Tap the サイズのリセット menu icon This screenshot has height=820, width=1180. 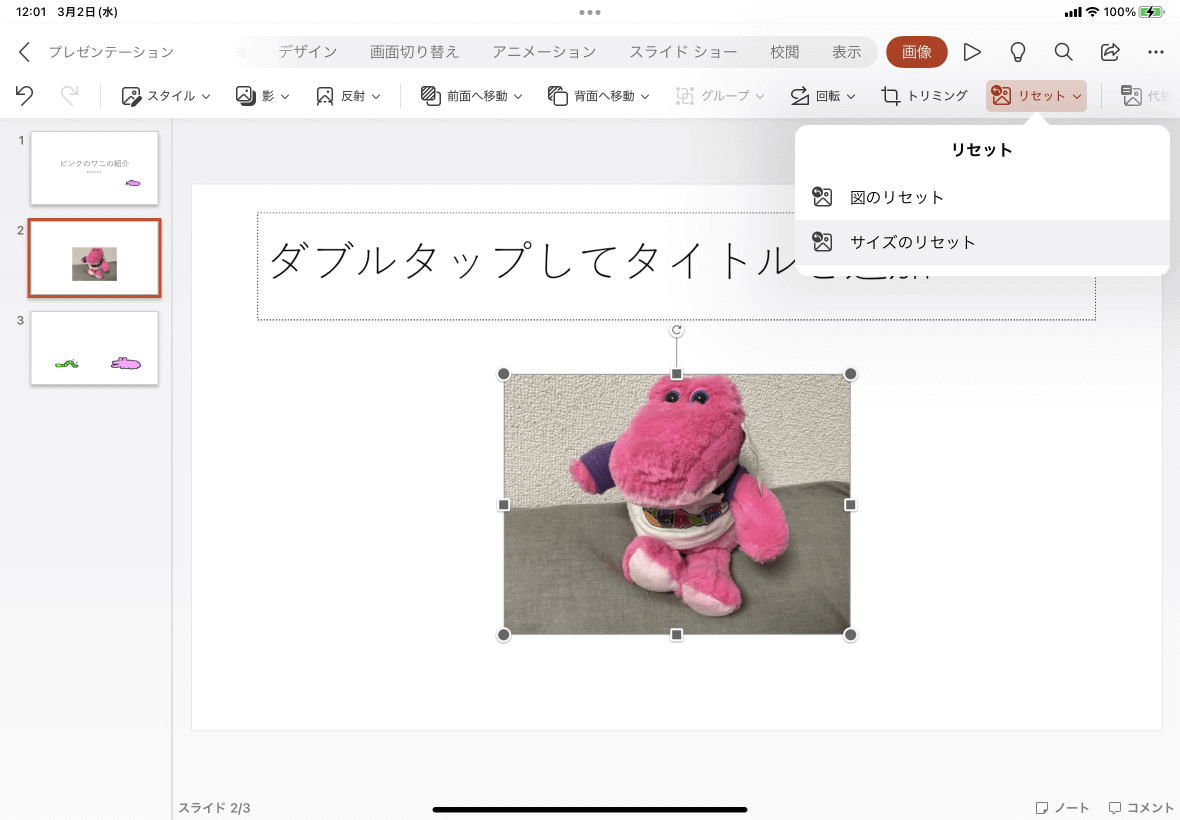[x=822, y=242]
